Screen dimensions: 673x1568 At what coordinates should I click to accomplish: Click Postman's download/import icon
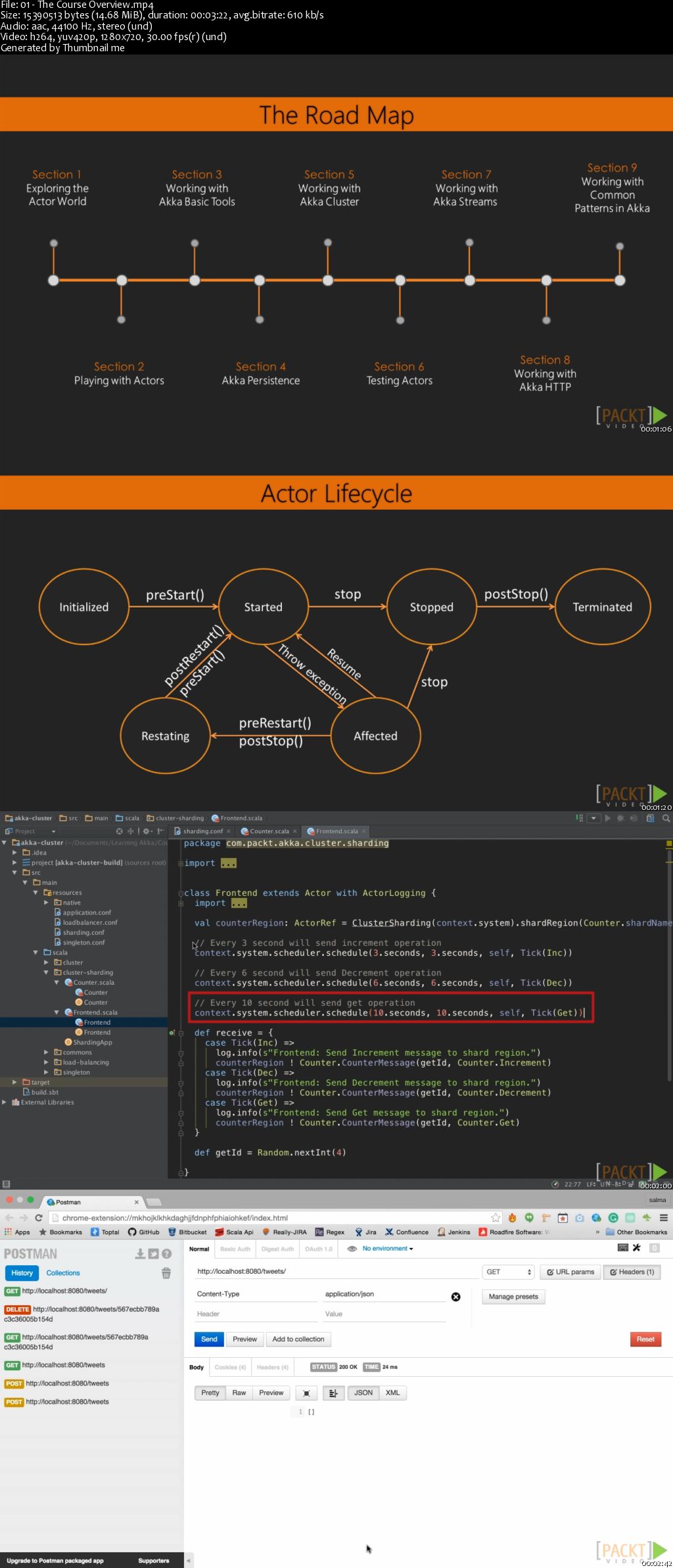coord(140,1254)
